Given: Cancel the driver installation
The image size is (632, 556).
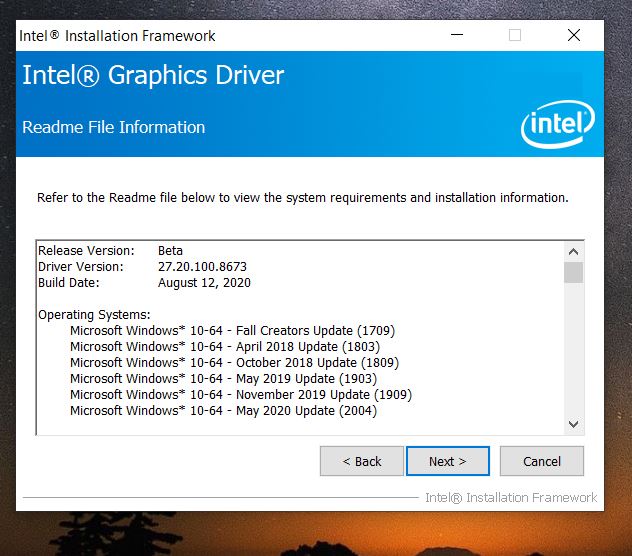Looking at the screenshot, I should [542, 461].
